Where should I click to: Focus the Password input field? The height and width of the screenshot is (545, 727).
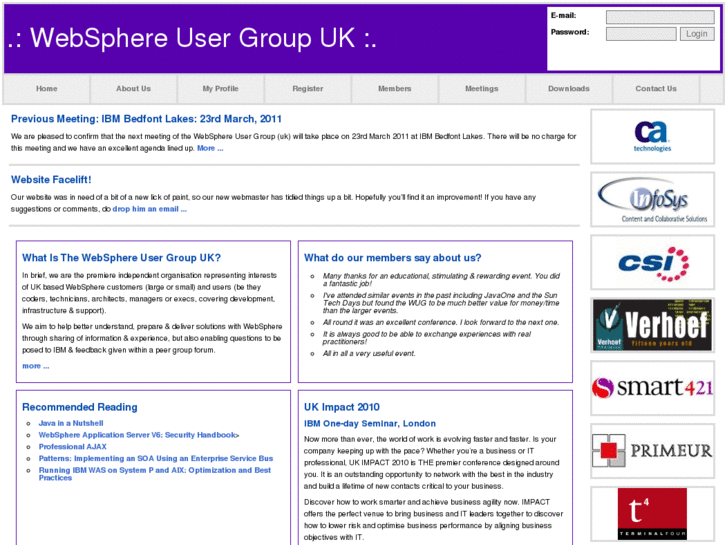(x=641, y=34)
